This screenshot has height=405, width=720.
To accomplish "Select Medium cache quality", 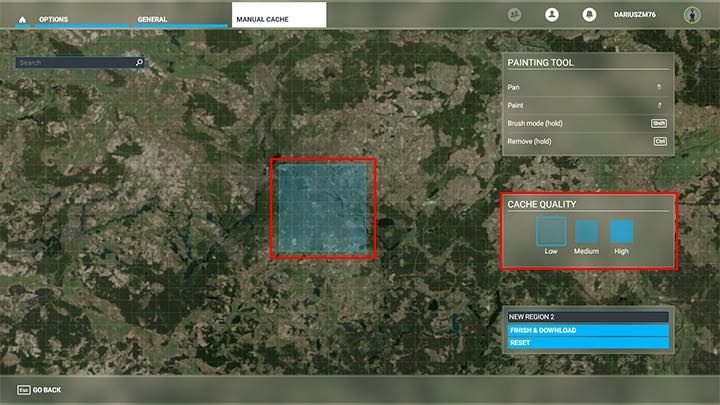I will click(x=586, y=231).
